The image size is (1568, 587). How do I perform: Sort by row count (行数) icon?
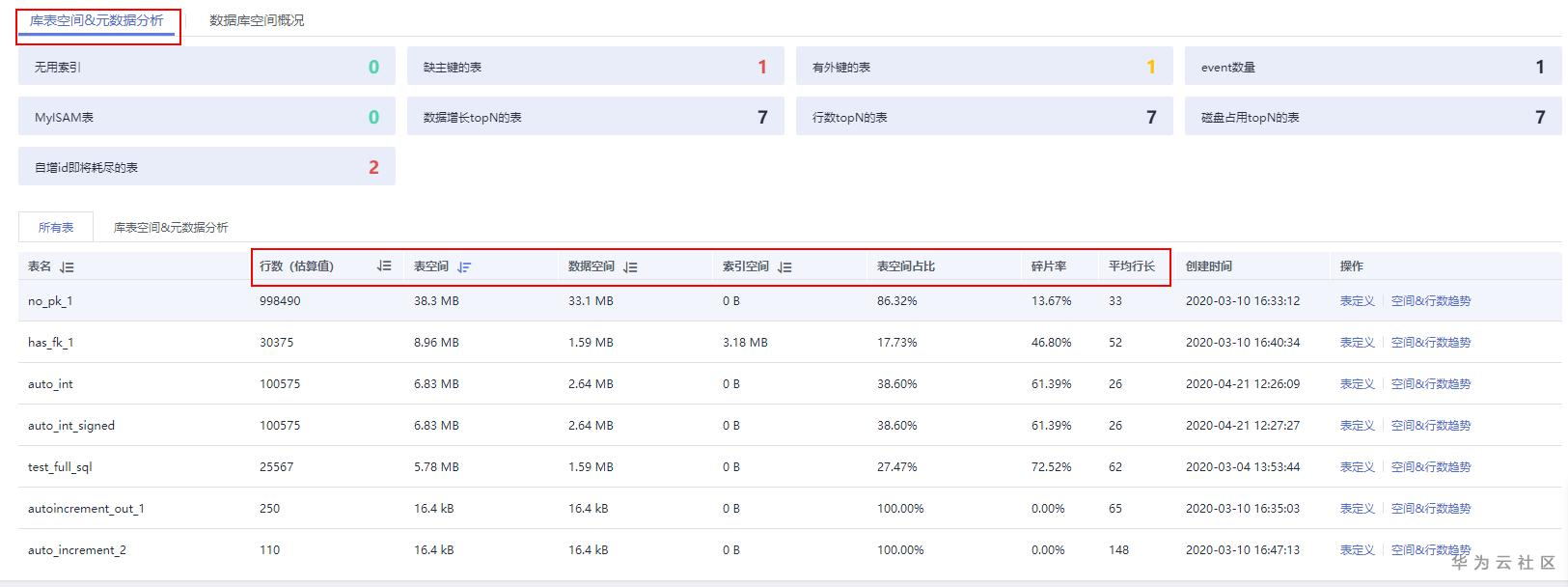coord(384,266)
